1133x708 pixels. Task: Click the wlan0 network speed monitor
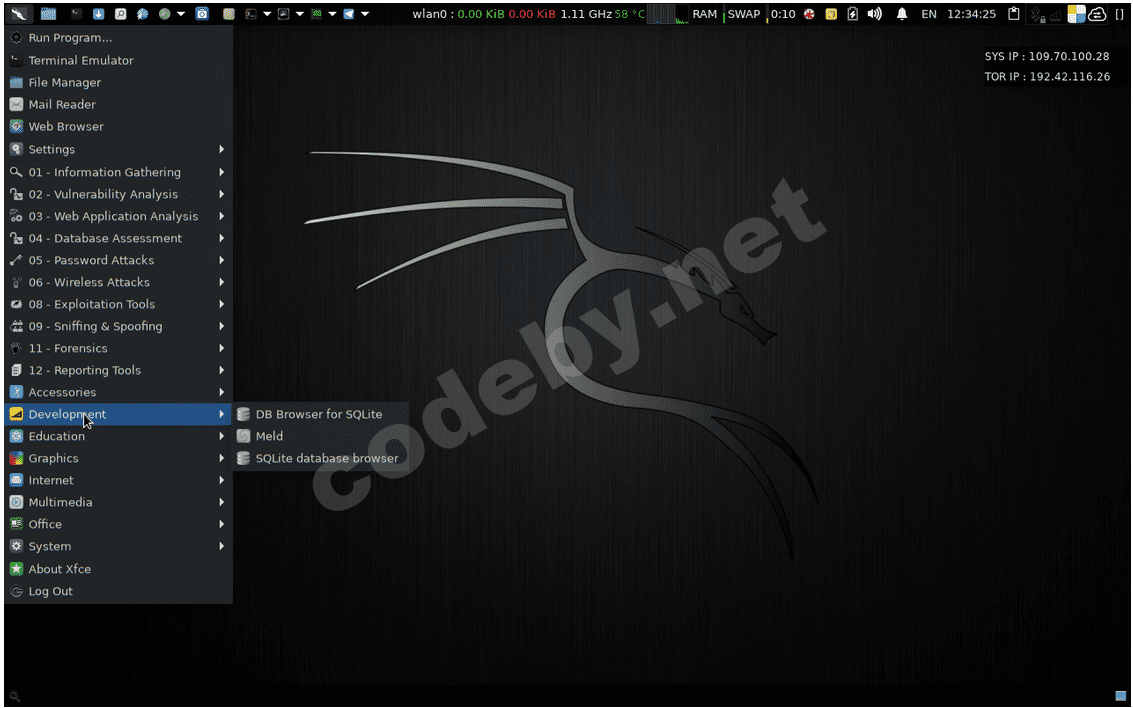[484, 14]
